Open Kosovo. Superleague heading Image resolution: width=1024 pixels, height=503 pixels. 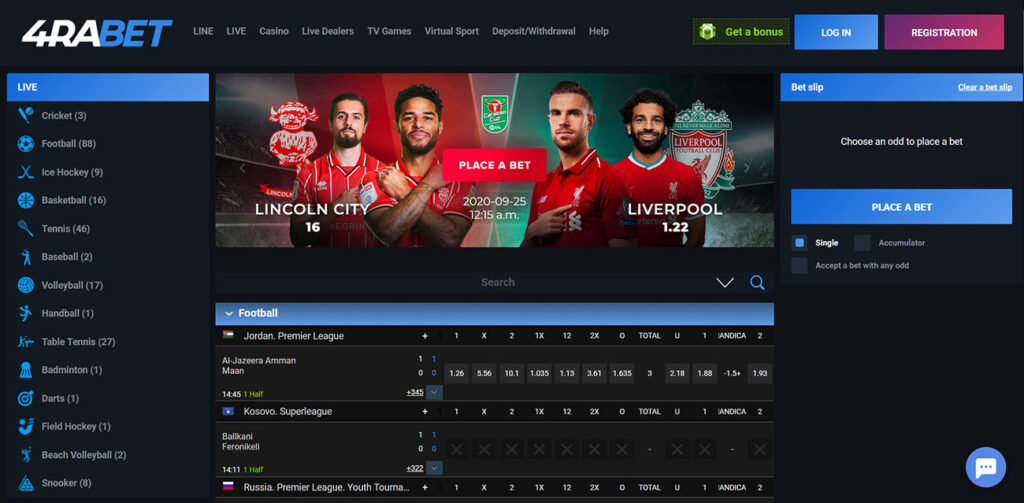(288, 412)
